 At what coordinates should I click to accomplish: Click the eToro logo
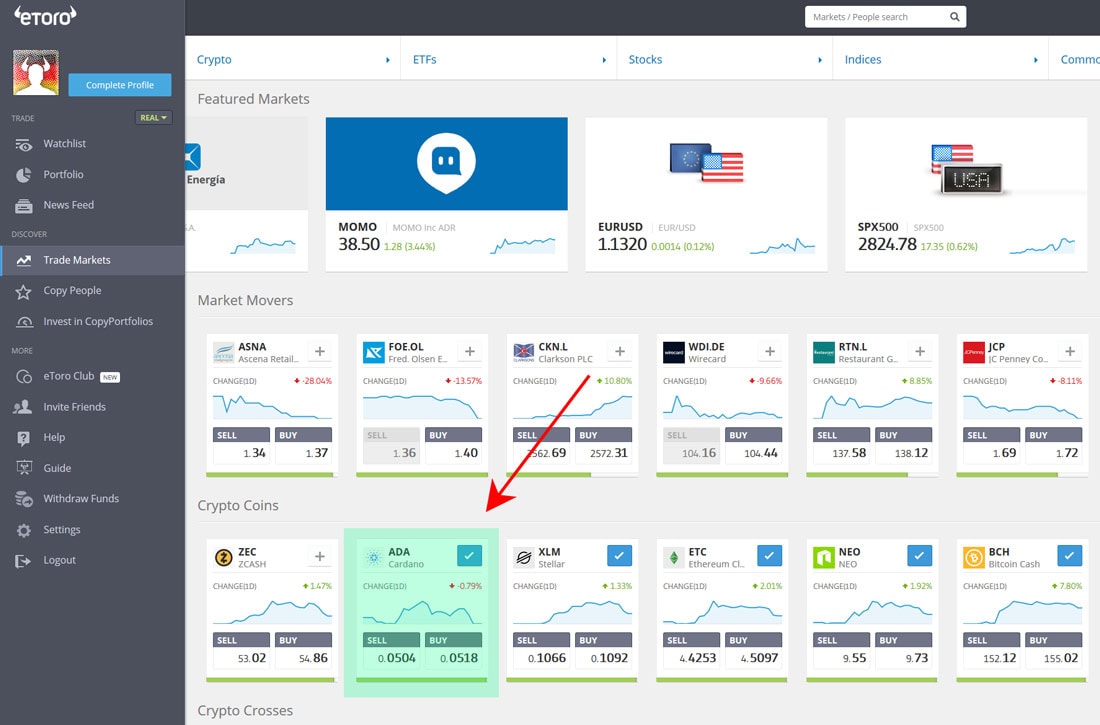click(x=44, y=15)
